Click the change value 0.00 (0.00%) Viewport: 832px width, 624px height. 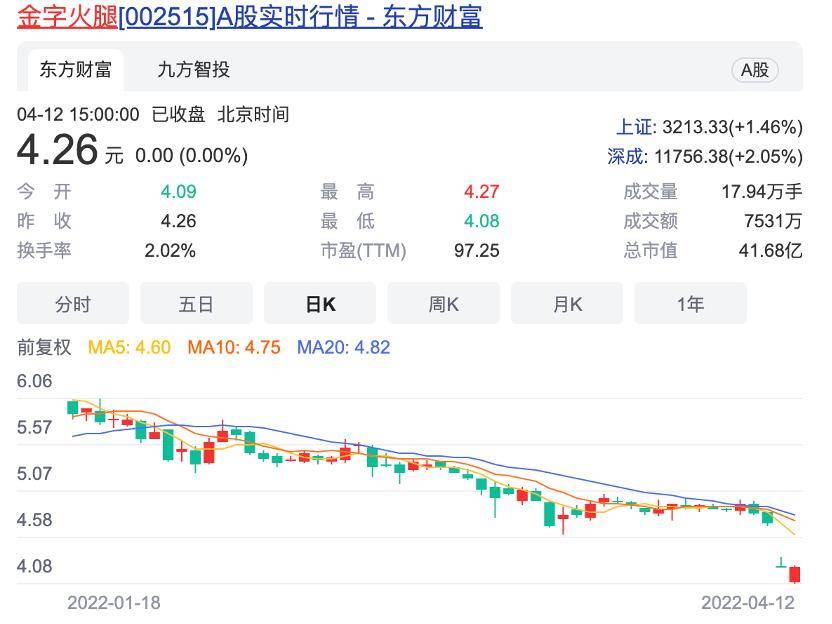[x=192, y=155]
